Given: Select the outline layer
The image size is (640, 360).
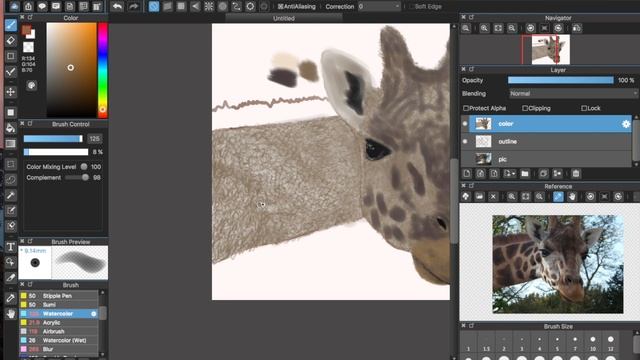Looking at the screenshot, I should point(550,141).
